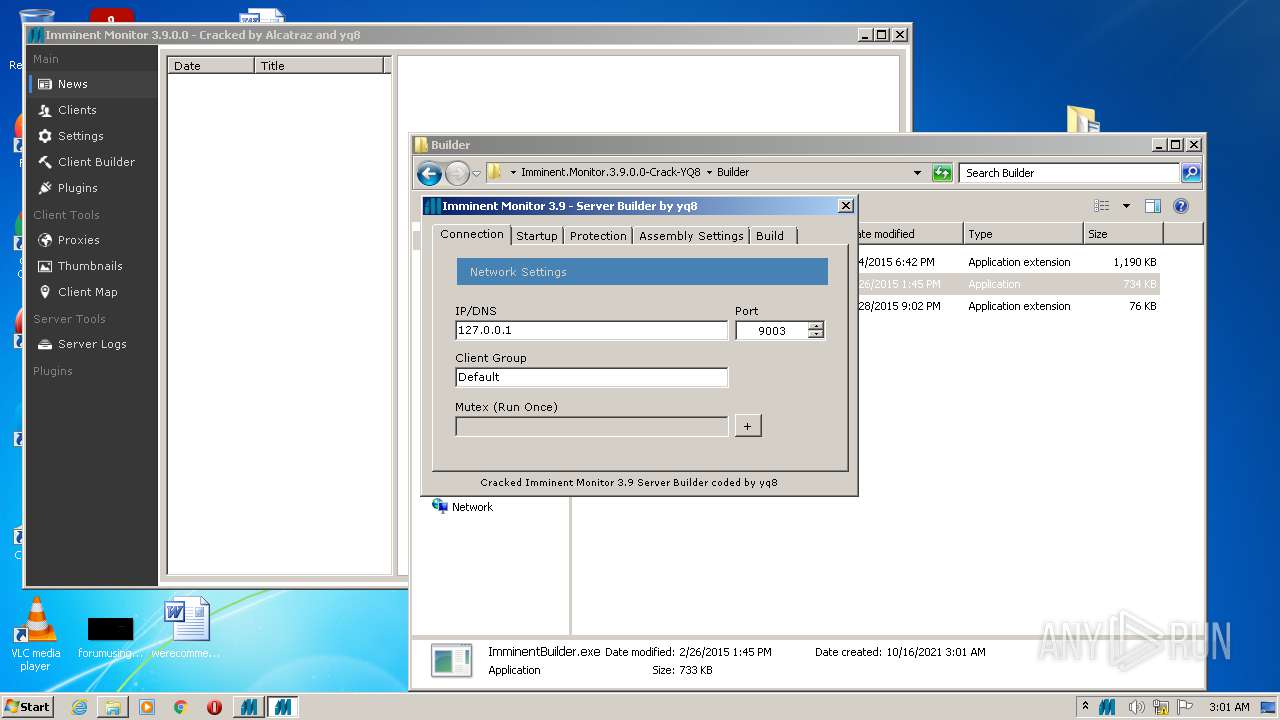The height and width of the screenshot is (720, 1280).
Task: Focus the Search Builder box
Action: click(1069, 173)
